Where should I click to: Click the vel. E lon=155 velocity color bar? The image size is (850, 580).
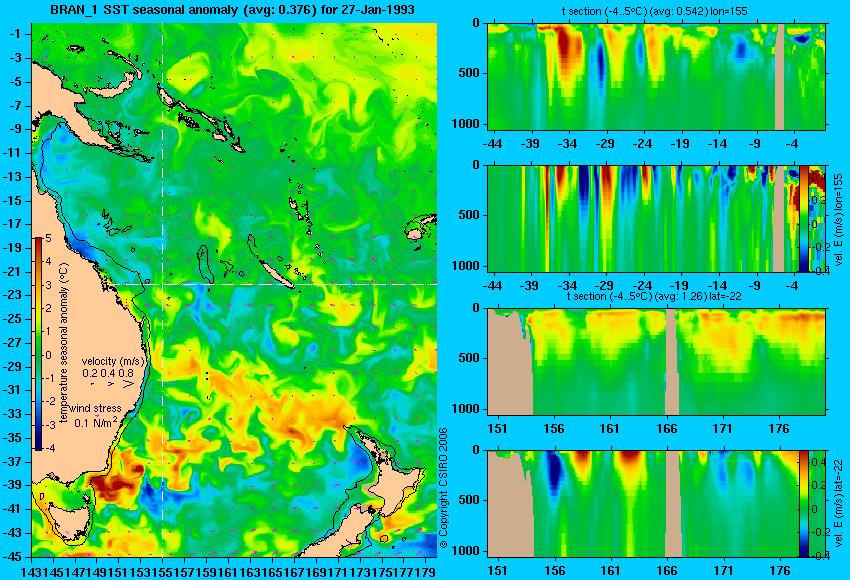point(803,218)
